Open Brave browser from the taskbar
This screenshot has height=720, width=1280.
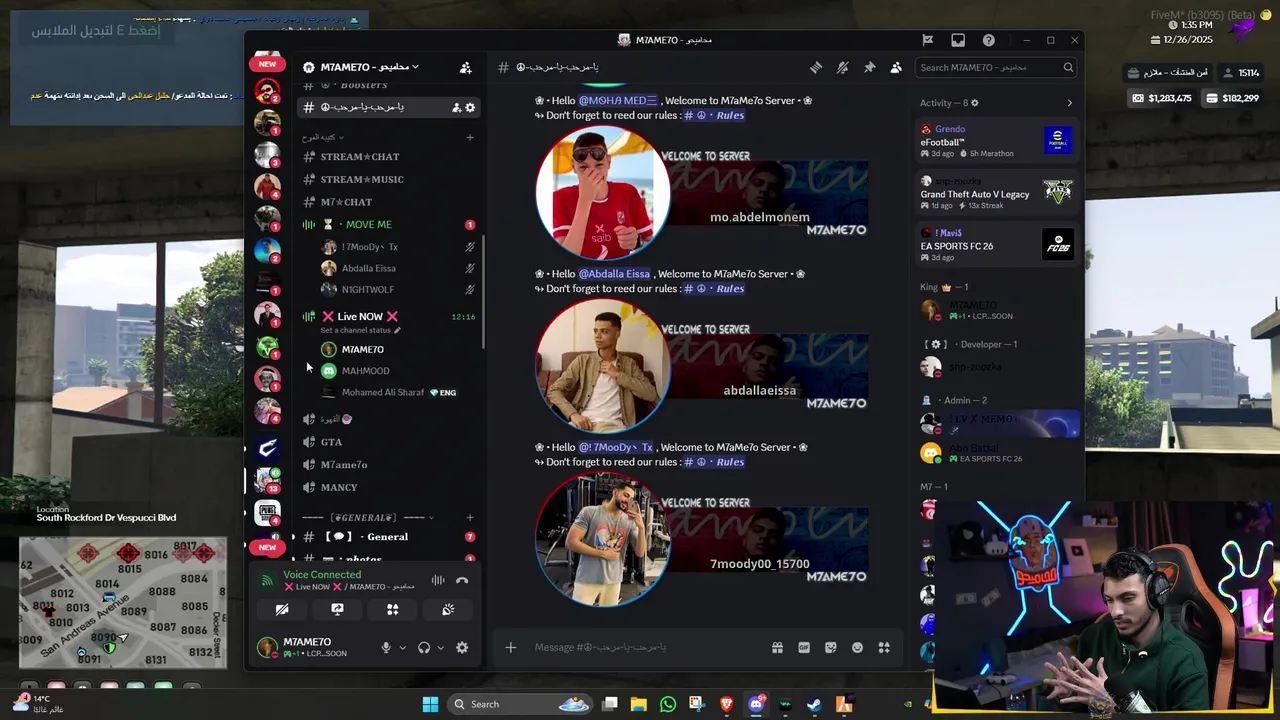pyautogui.click(x=727, y=704)
